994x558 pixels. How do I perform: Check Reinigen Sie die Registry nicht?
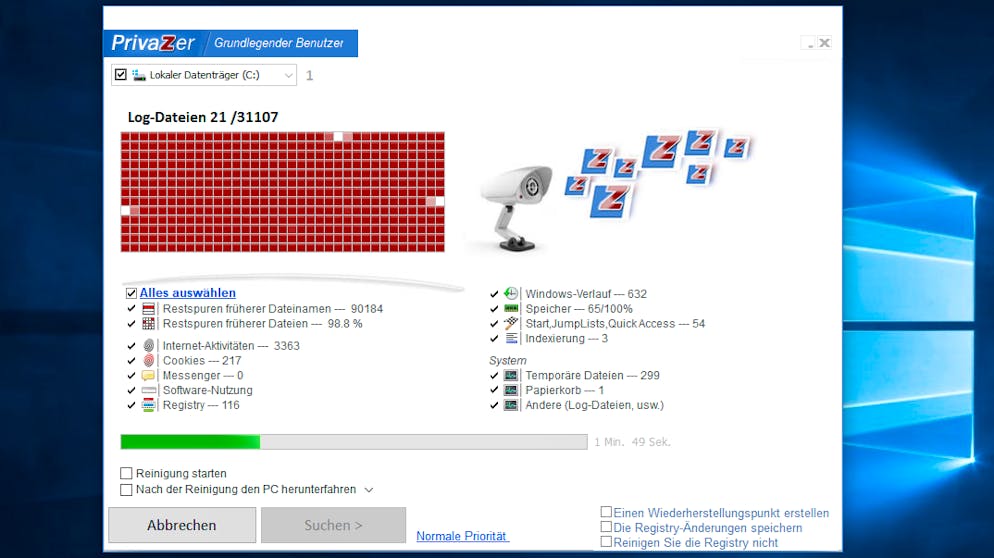[x=606, y=542]
